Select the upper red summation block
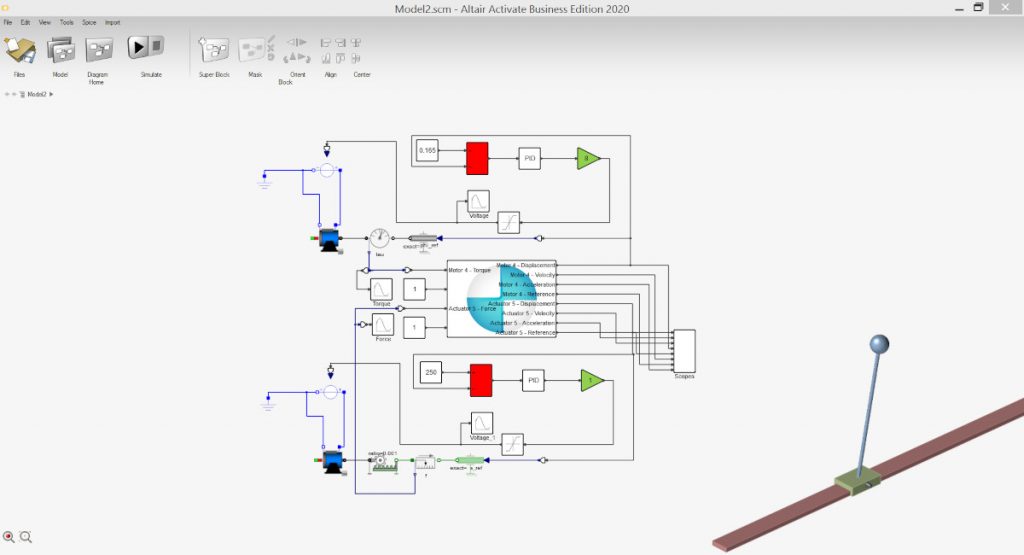1024x555 pixels. (477, 157)
